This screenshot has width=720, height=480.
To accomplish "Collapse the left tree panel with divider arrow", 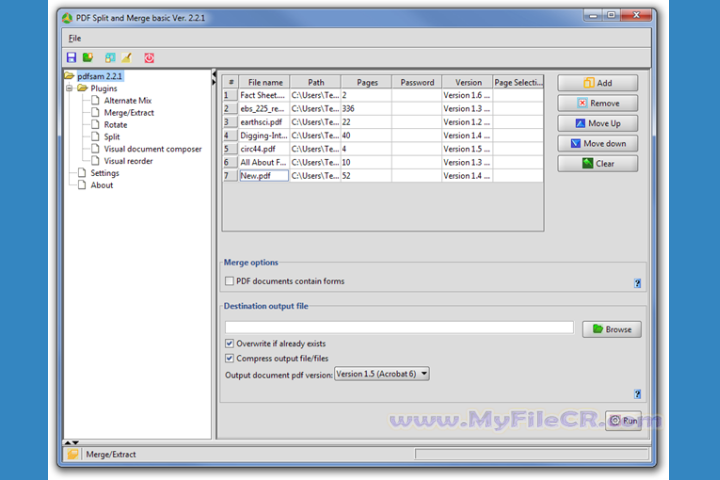I will 214,74.
